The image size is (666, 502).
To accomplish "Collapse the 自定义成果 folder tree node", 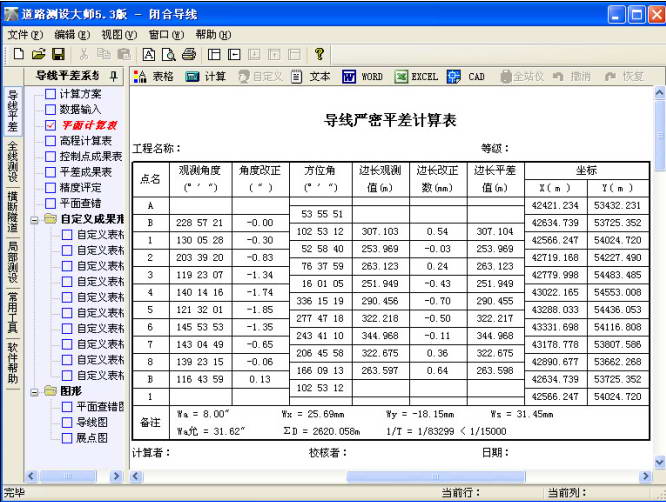I will pyautogui.click(x=35, y=219).
